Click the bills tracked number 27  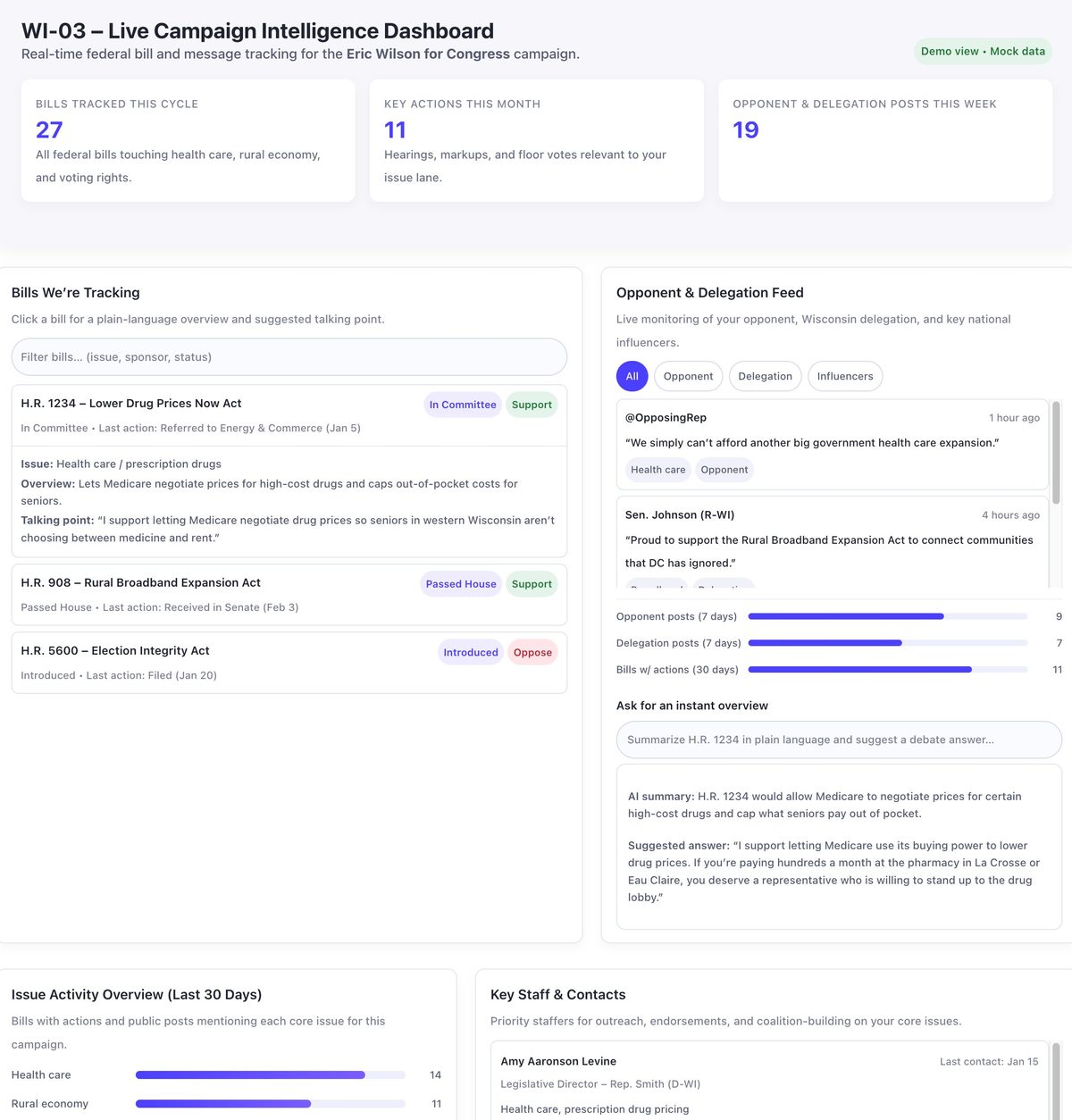coord(49,130)
